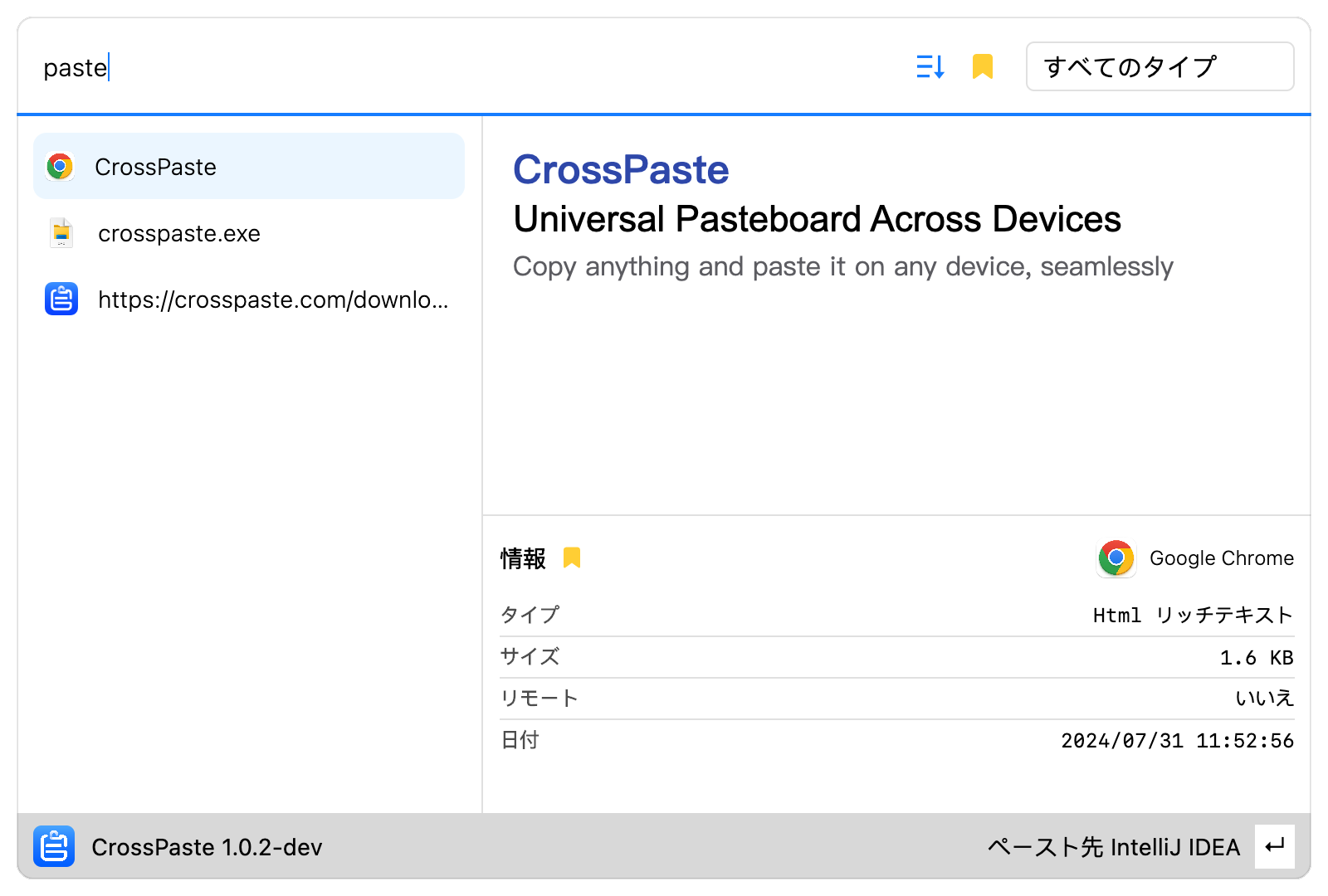
Task: Click the タイプ row label
Action: tap(530, 615)
